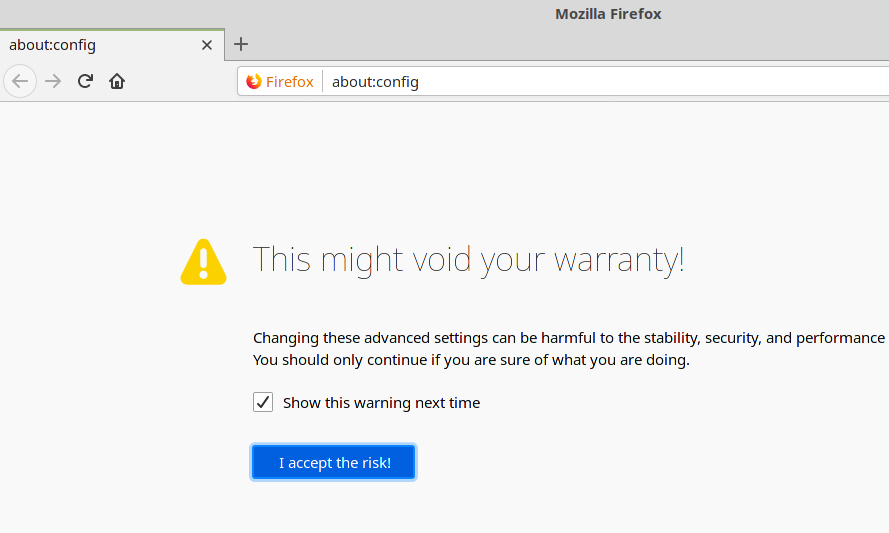889x533 pixels.
Task: Open a new tab with plus icon
Action: point(241,44)
